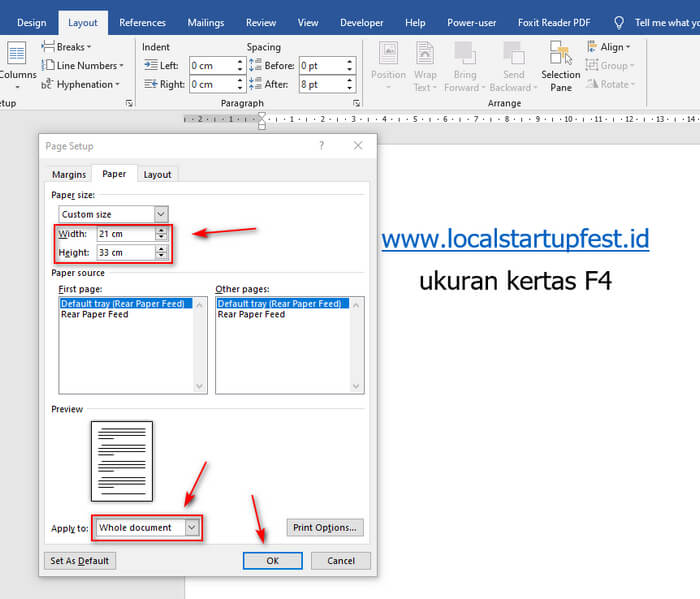Image resolution: width=700 pixels, height=599 pixels.
Task: Switch to Margins tab in Page Setup
Action: [69, 175]
